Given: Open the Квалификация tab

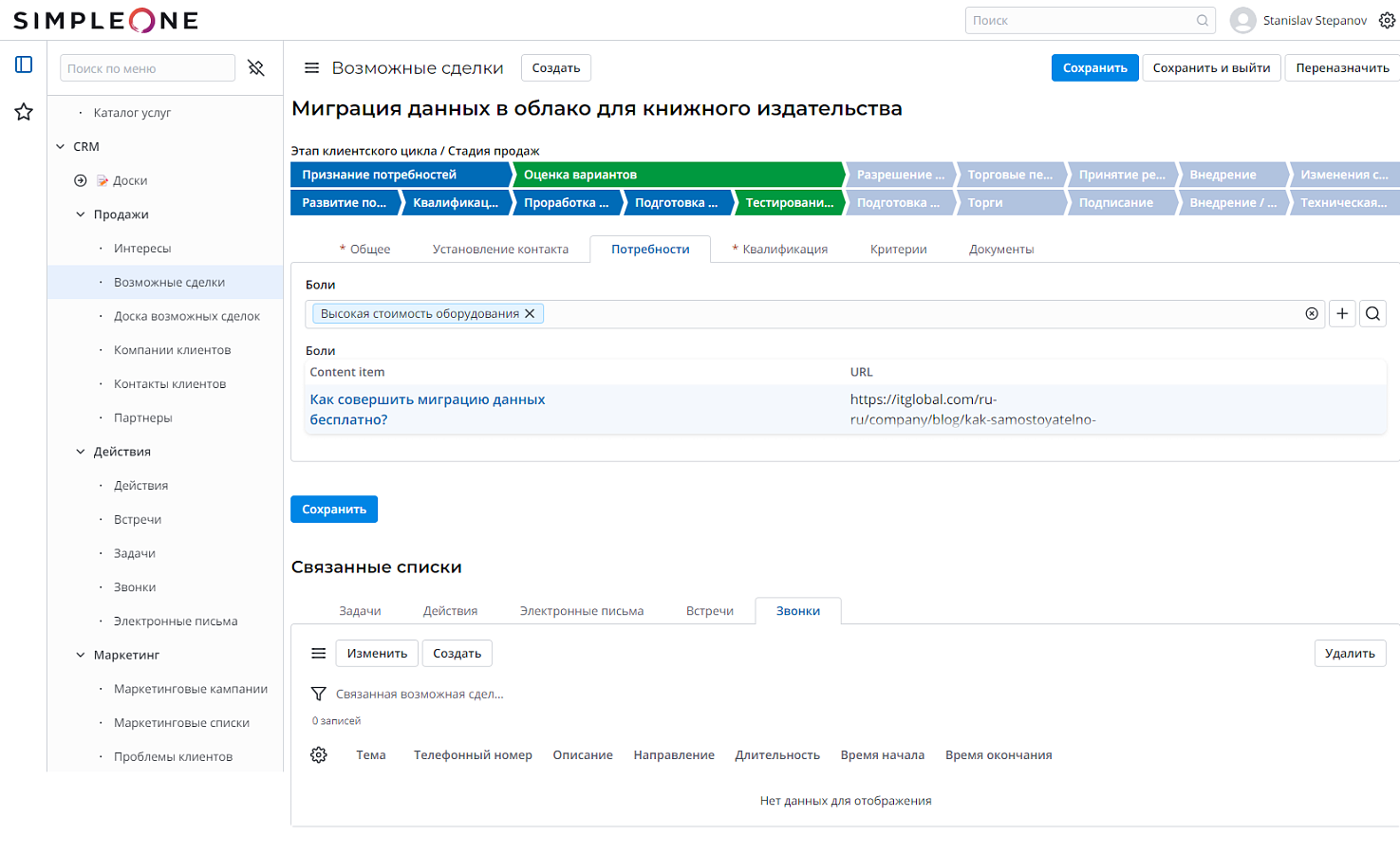Looking at the screenshot, I should click(780, 249).
